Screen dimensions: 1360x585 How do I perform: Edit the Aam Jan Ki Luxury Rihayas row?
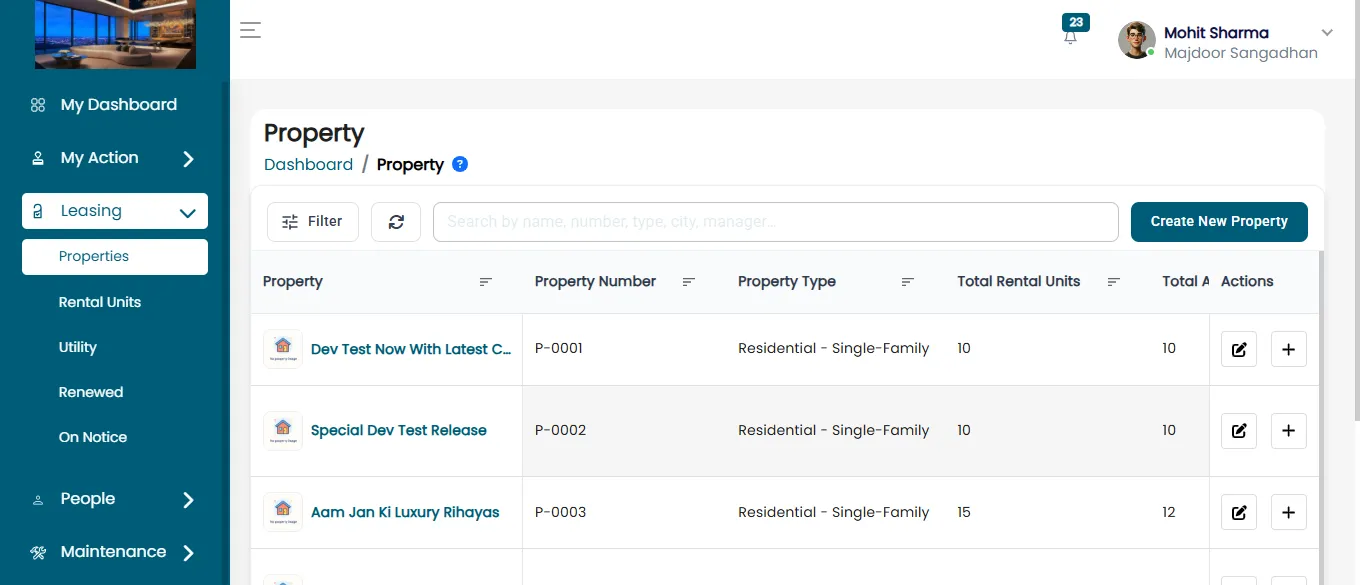(x=1239, y=513)
